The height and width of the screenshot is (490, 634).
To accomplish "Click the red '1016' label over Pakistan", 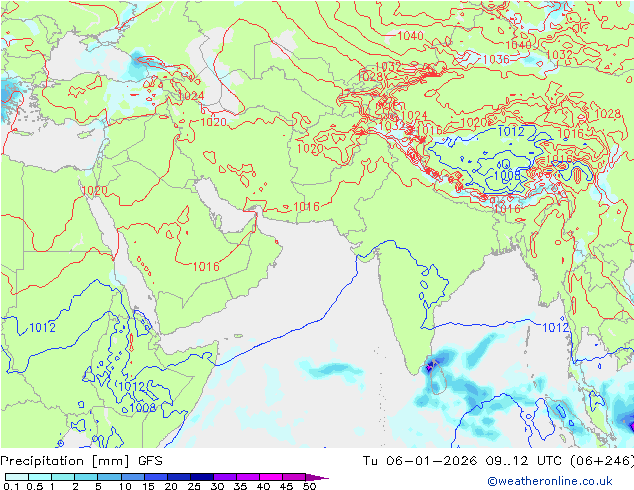I will pos(306,207).
